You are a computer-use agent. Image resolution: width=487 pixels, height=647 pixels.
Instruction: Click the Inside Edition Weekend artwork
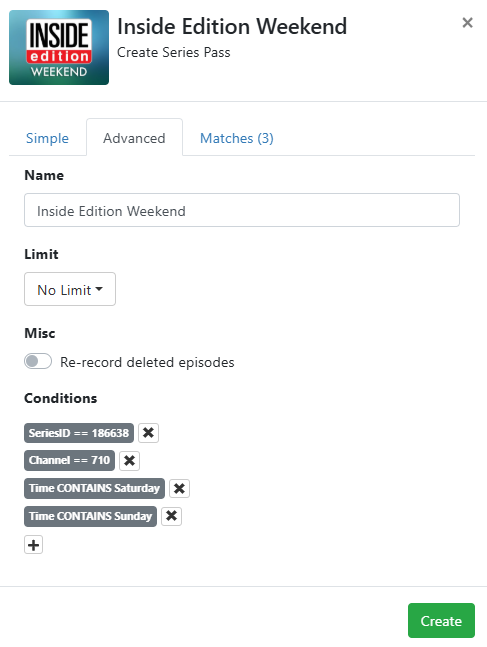pyautogui.click(x=59, y=47)
